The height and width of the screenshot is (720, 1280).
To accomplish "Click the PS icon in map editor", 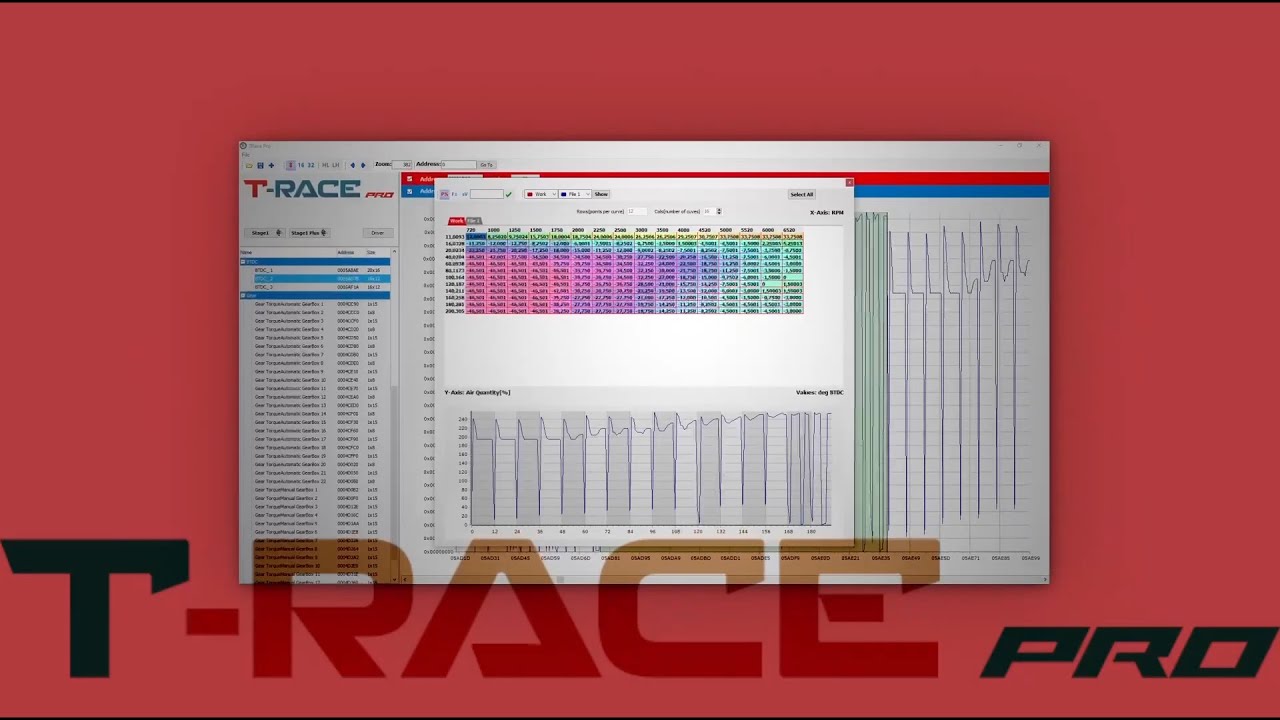I will [444, 194].
